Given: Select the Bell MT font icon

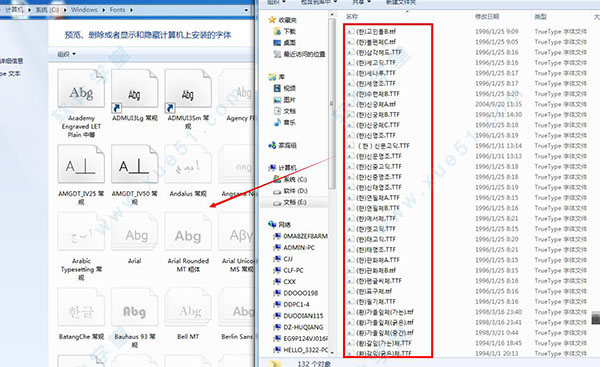Looking at the screenshot, I should [188, 308].
